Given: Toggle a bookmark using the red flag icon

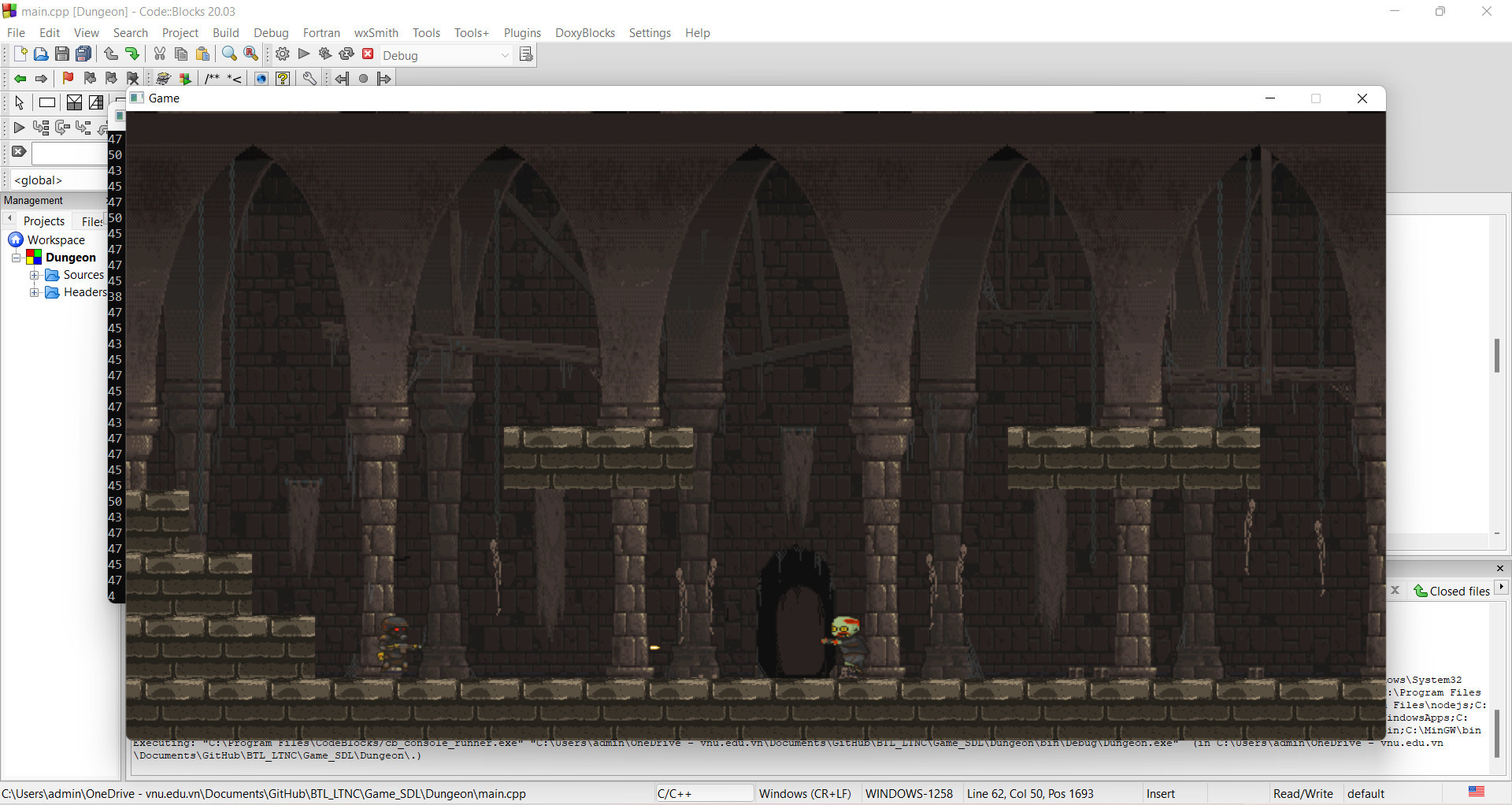Looking at the screenshot, I should (x=68, y=78).
